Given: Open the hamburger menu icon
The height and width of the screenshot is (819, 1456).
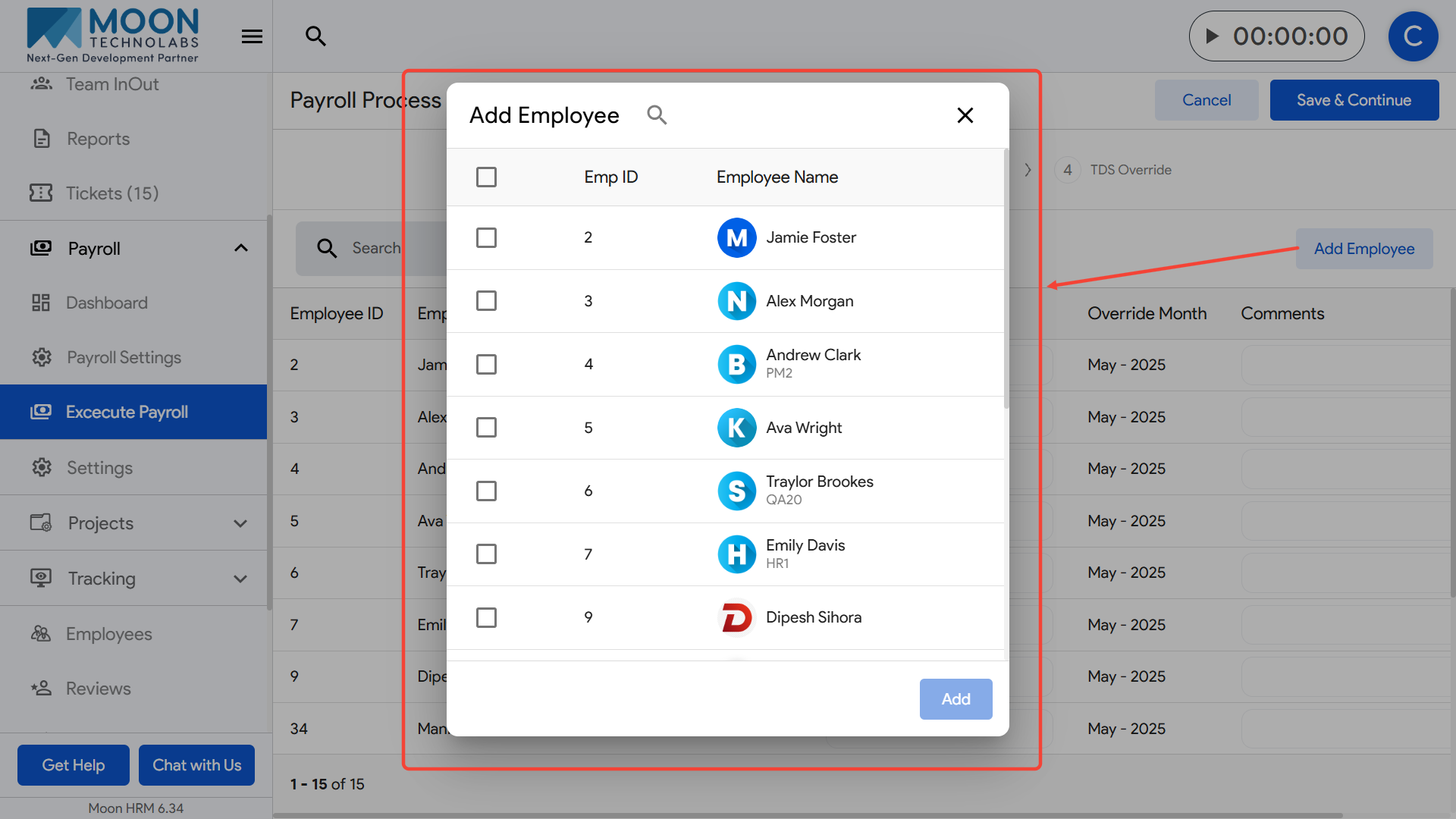Looking at the screenshot, I should pyautogui.click(x=252, y=36).
